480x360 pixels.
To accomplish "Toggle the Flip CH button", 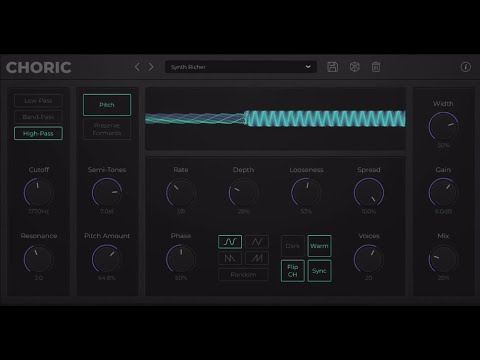I will coord(293,271).
